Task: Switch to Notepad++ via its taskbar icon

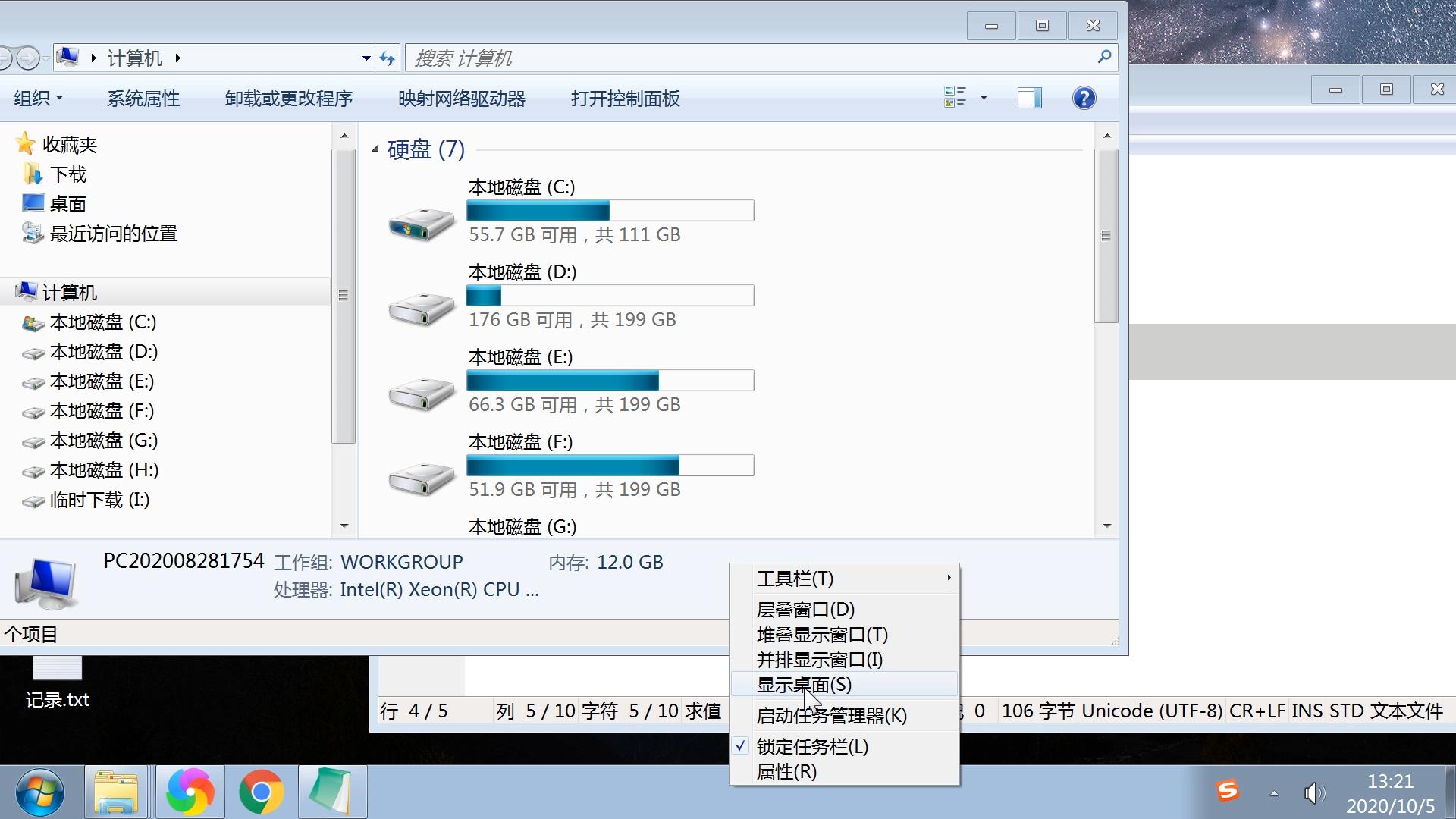Action: [x=332, y=792]
